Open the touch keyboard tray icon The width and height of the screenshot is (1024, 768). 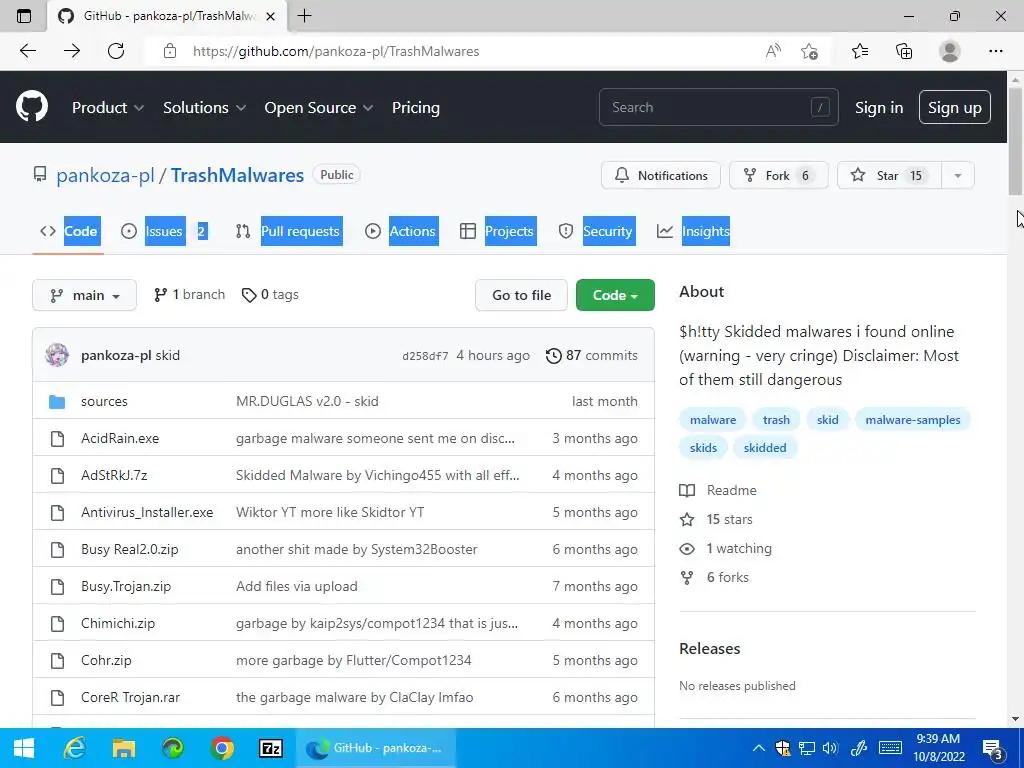pos(890,748)
